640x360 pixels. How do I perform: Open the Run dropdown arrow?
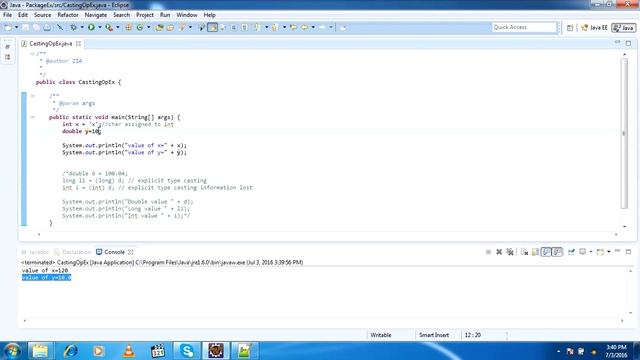pyautogui.click(x=100, y=27)
